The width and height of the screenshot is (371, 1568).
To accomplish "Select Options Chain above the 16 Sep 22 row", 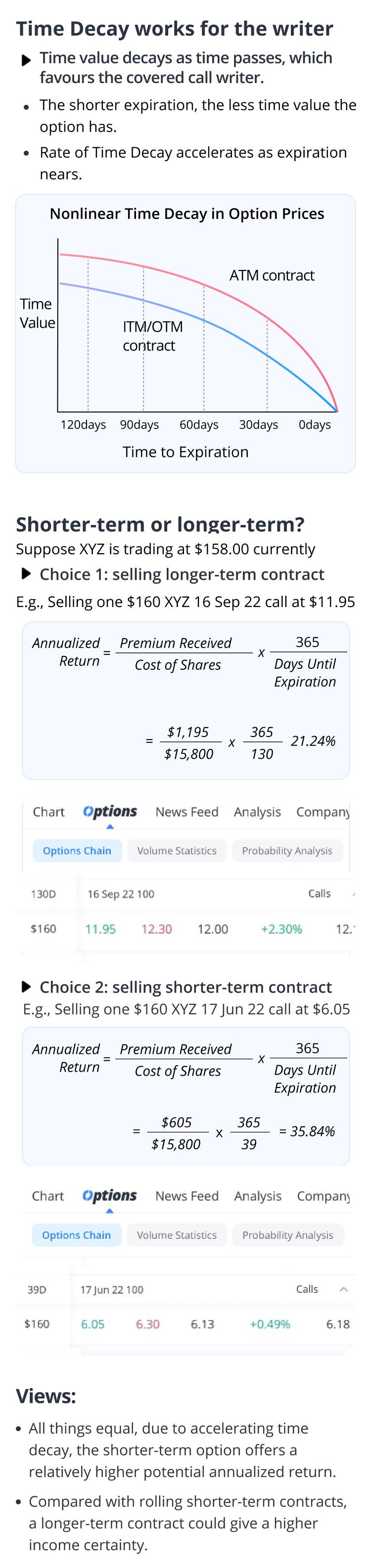I will pyautogui.click(x=77, y=850).
